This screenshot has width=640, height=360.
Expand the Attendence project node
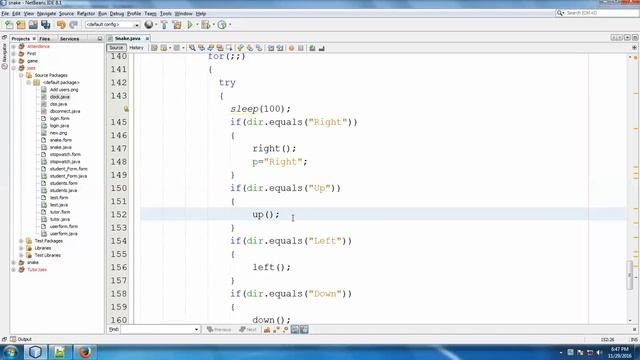click(x=13, y=47)
